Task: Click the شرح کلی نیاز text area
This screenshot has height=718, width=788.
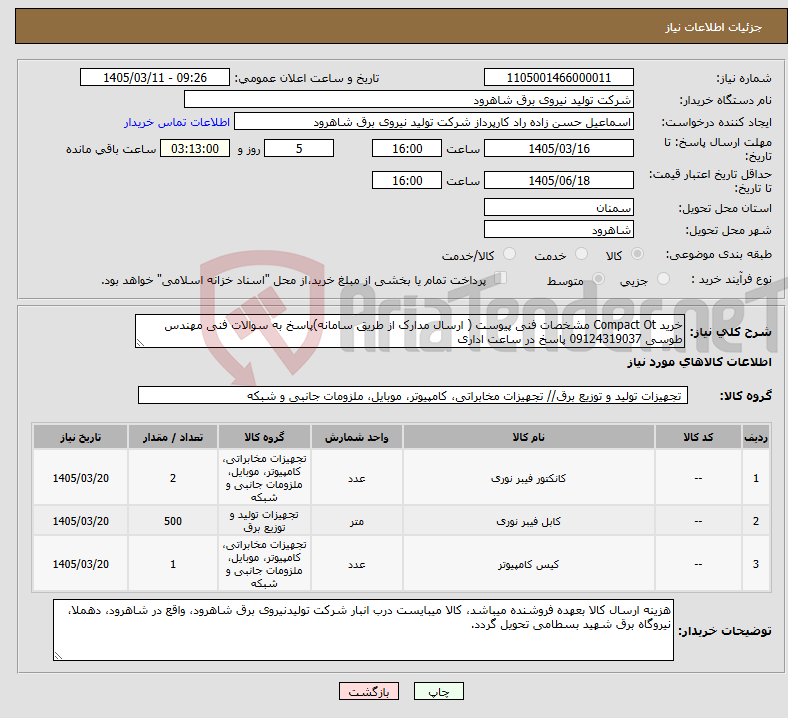Action: pyautogui.click(x=410, y=332)
